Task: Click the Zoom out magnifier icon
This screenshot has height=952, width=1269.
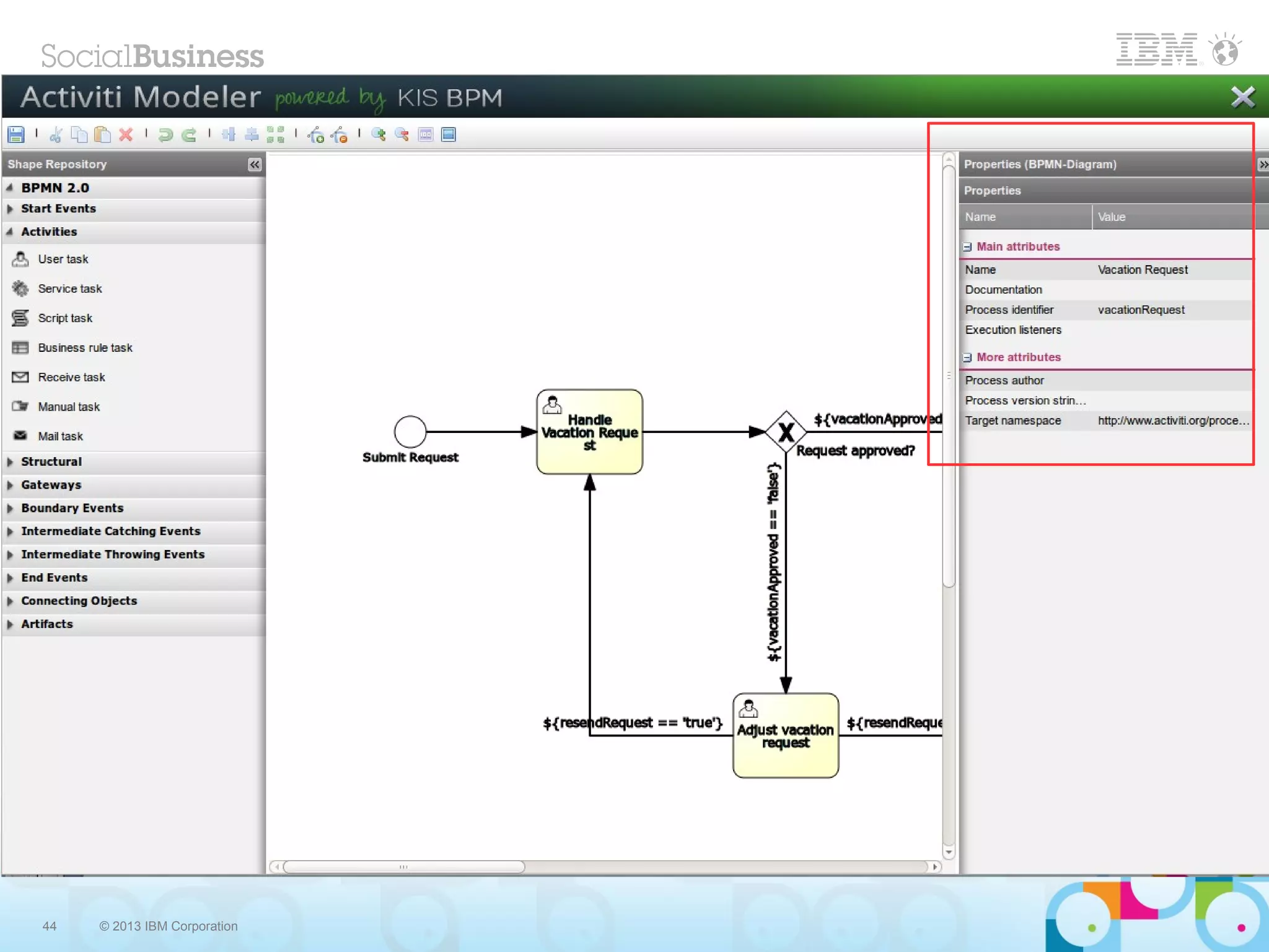Action: coord(402,134)
